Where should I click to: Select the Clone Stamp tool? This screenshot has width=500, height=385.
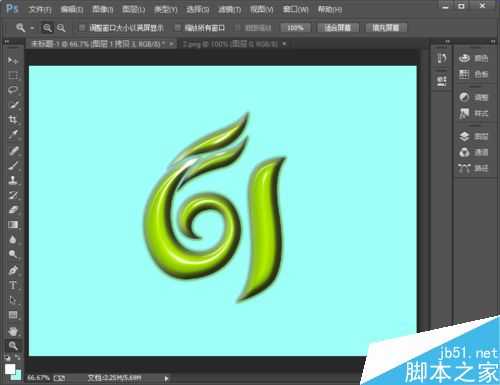tap(13, 180)
